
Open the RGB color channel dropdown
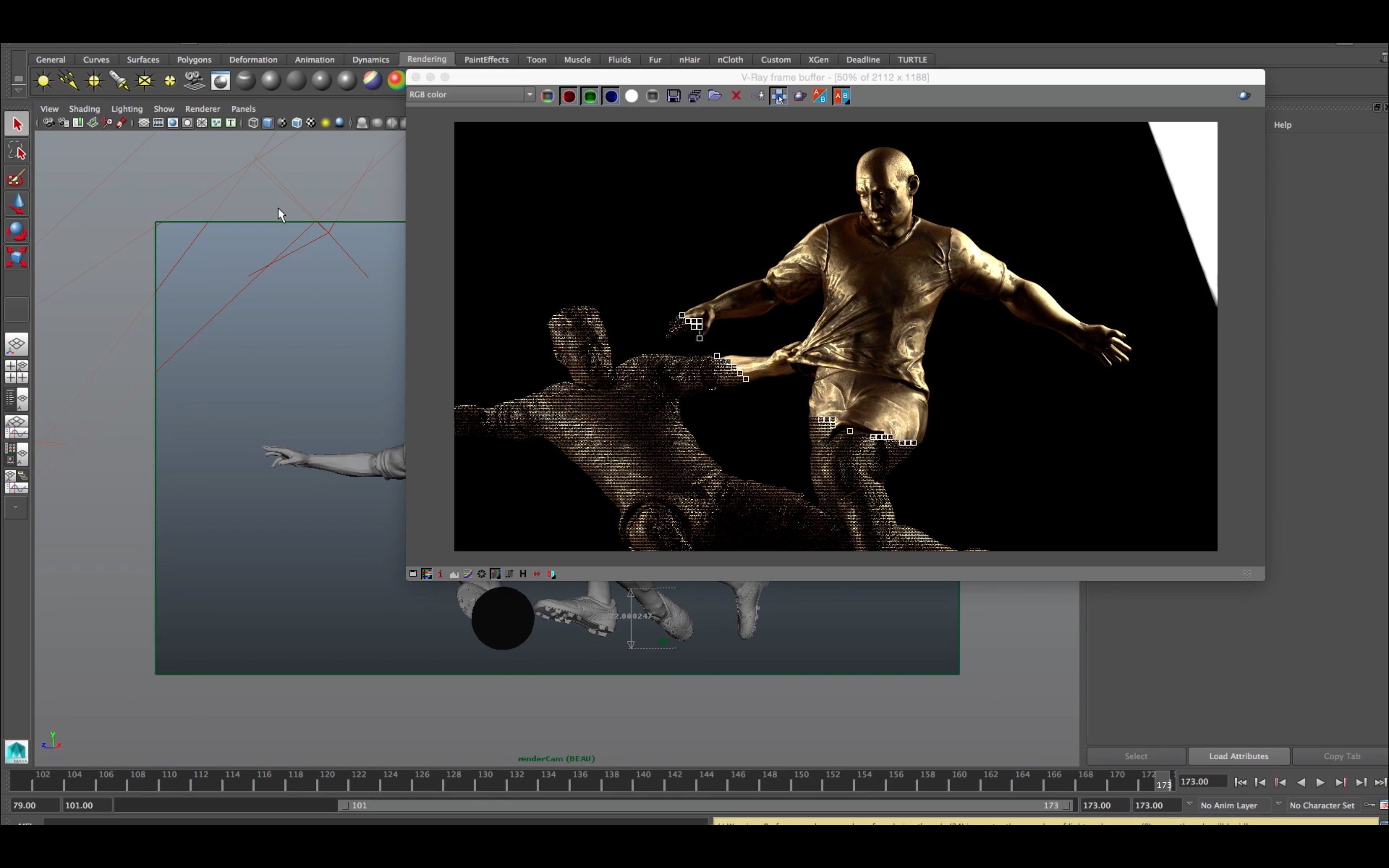point(471,95)
